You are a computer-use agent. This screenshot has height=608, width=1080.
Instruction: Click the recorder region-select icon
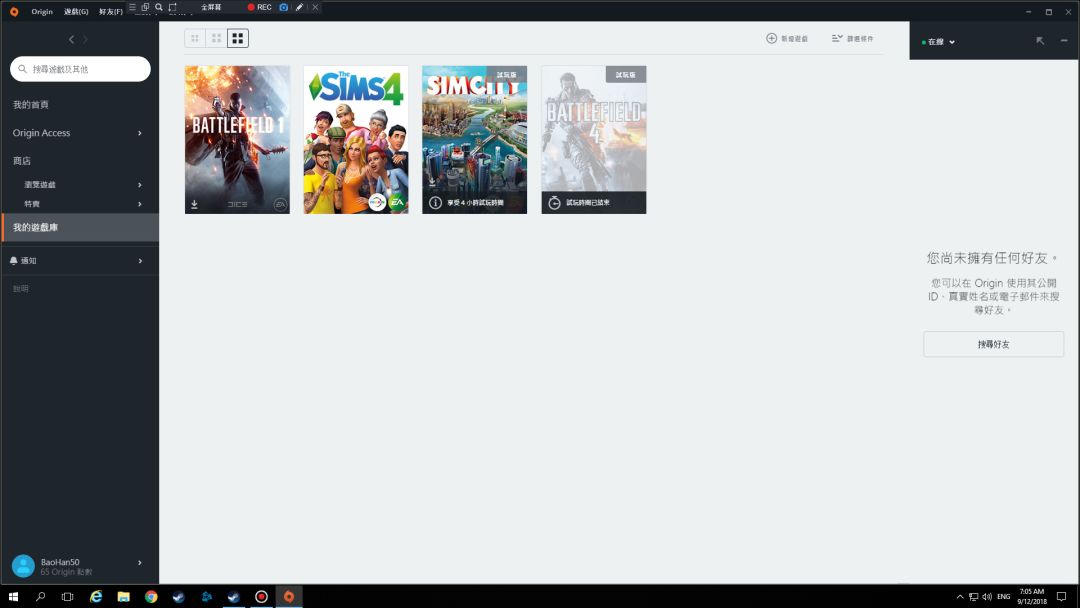[x=172, y=7]
